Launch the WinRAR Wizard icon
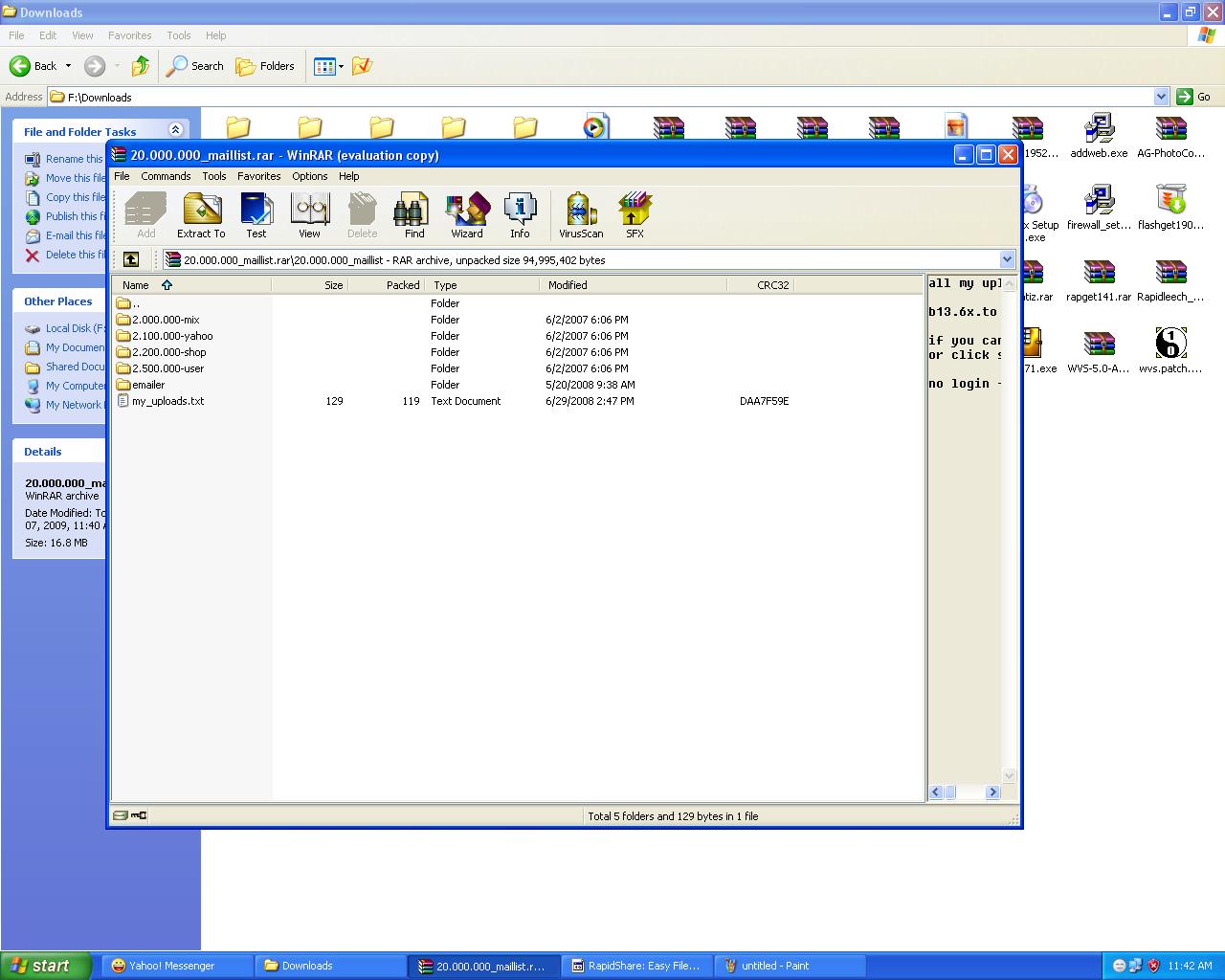This screenshot has height=980, width=1225. (467, 215)
